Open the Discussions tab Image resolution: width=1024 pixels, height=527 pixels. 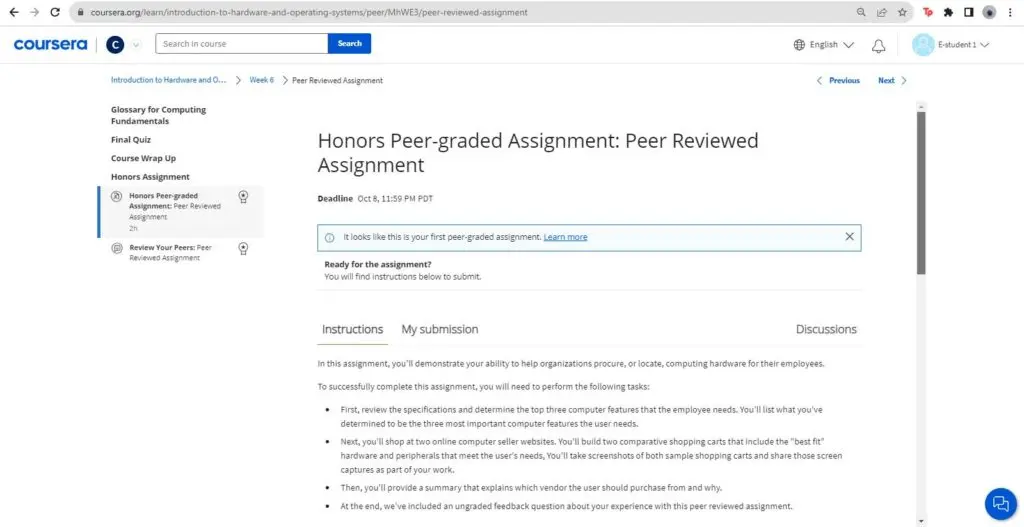[x=825, y=329]
